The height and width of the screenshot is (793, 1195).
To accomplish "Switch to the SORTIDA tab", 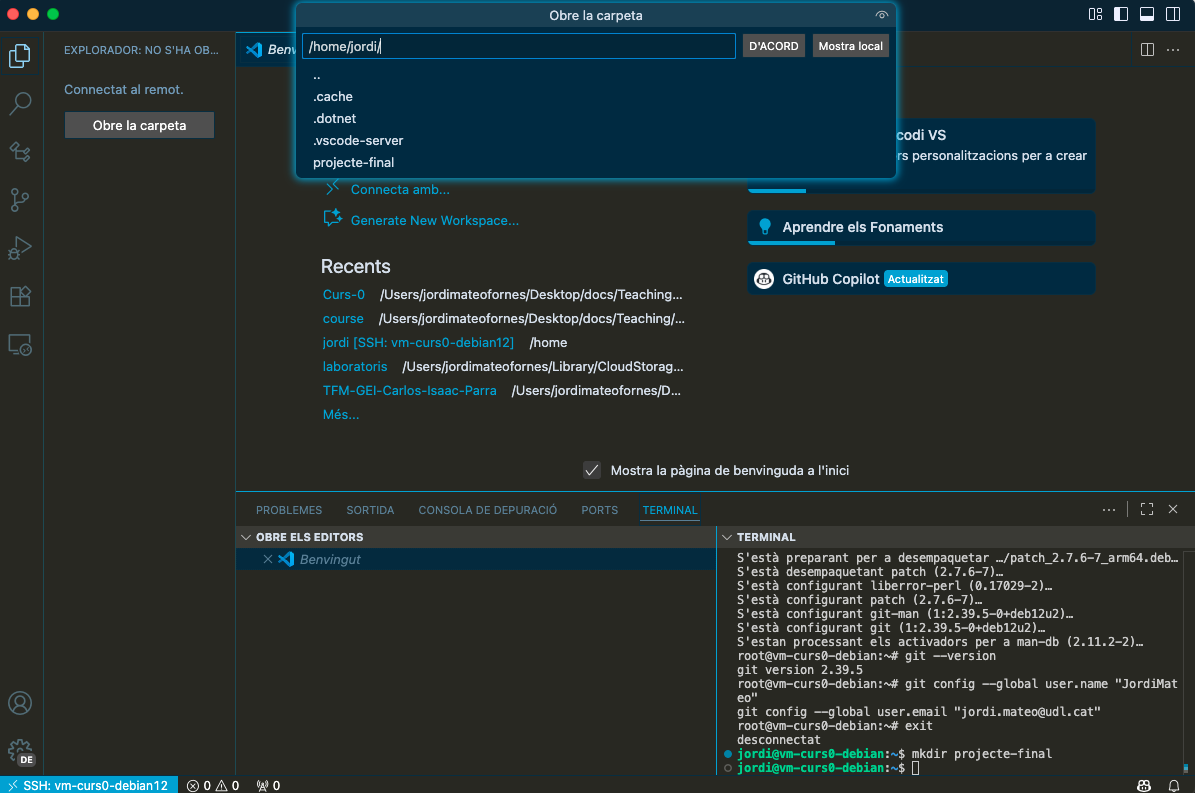I will (370, 510).
